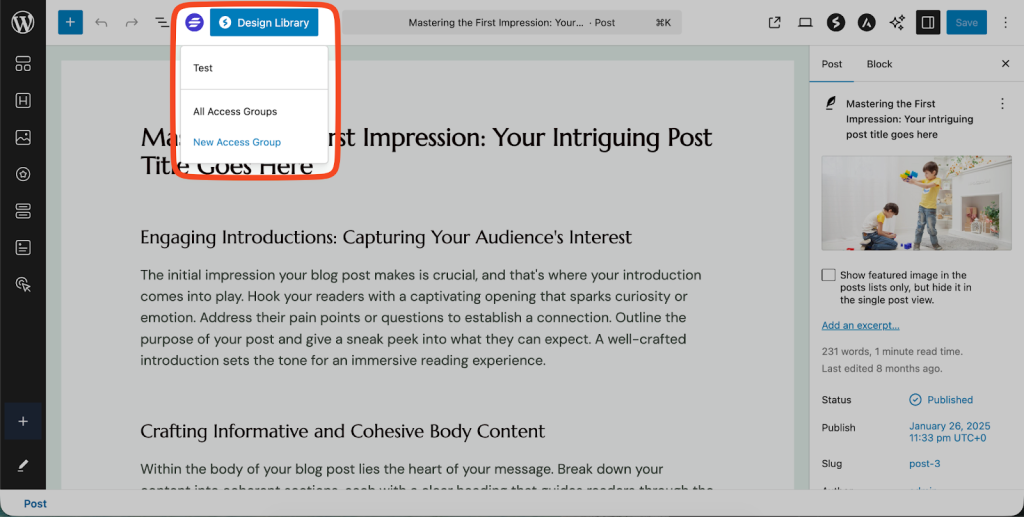Check the hide featured image checkbox
Screen dimensions: 1024x517
(x=828, y=275)
